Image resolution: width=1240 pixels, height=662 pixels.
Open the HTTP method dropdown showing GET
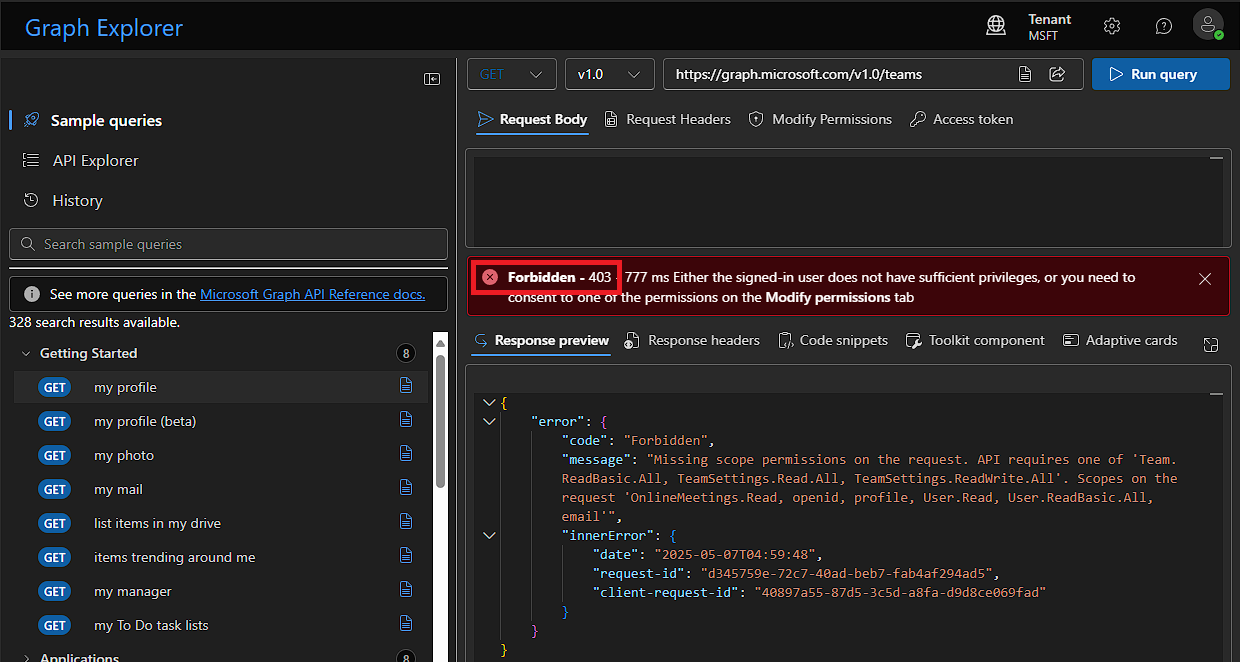511,73
